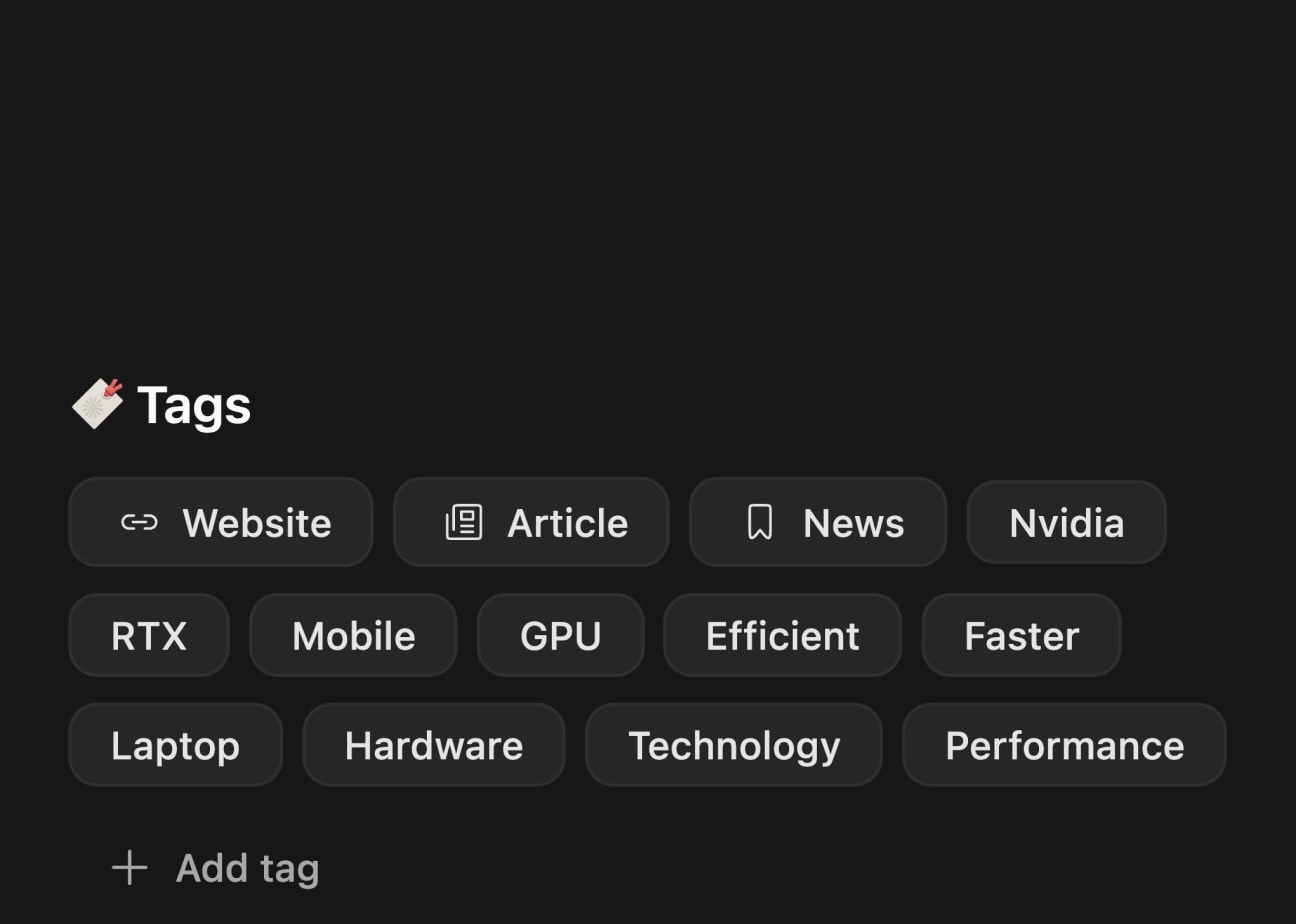
Task: Choose the Technology tag
Action: pos(733,746)
